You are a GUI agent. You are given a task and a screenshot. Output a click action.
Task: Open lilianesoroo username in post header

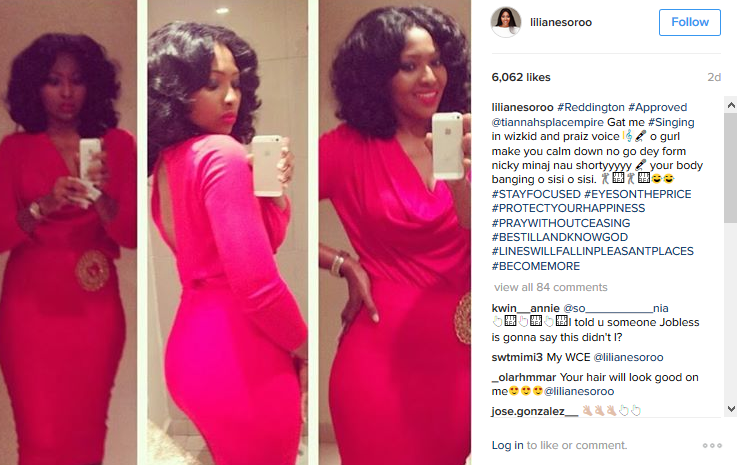(561, 22)
